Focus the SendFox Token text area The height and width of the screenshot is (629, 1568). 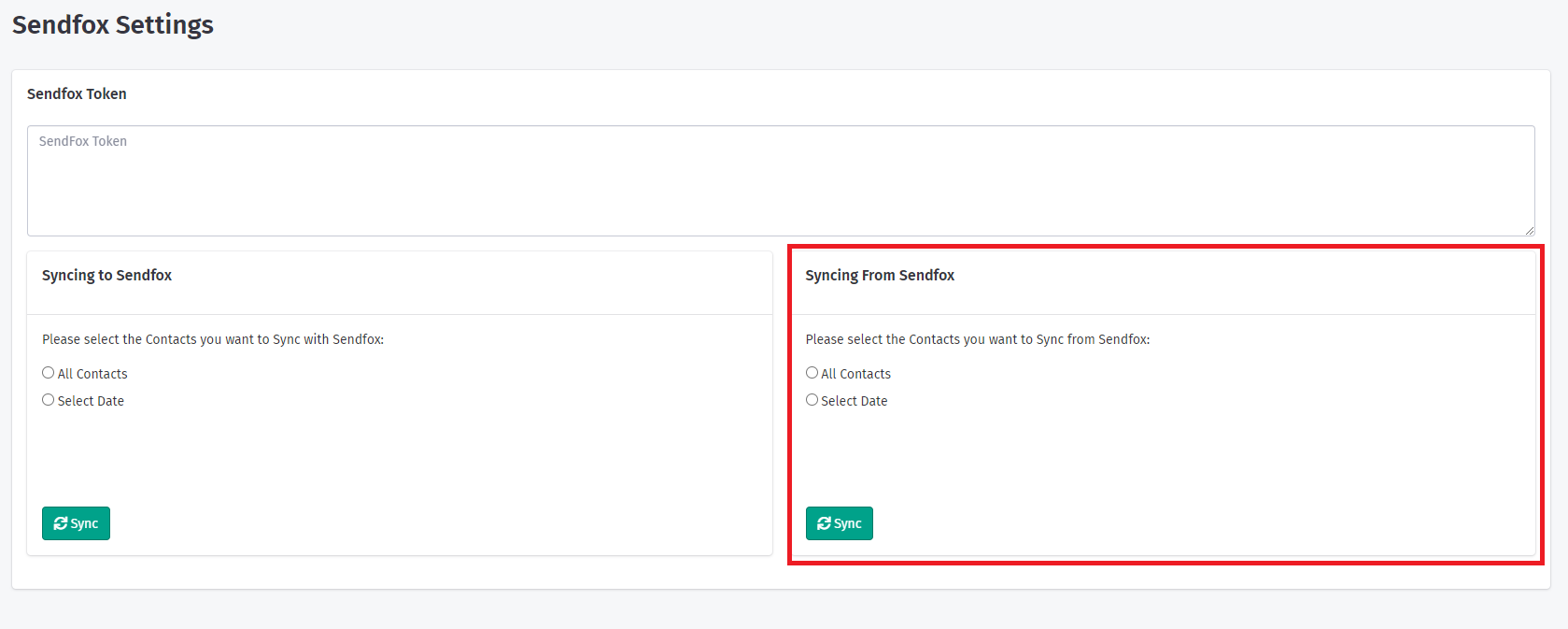tap(781, 180)
